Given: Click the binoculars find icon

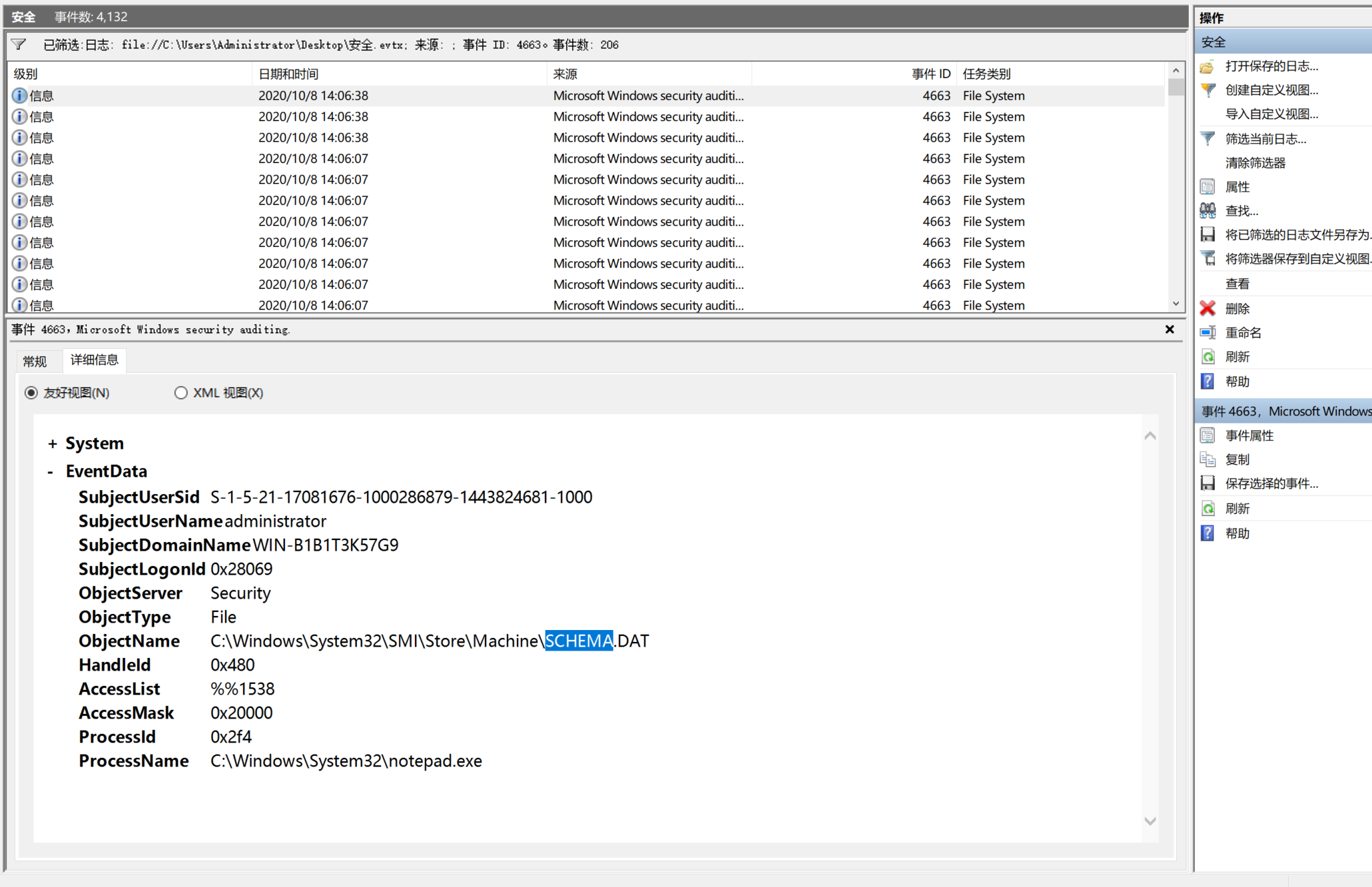Looking at the screenshot, I should [x=1207, y=210].
